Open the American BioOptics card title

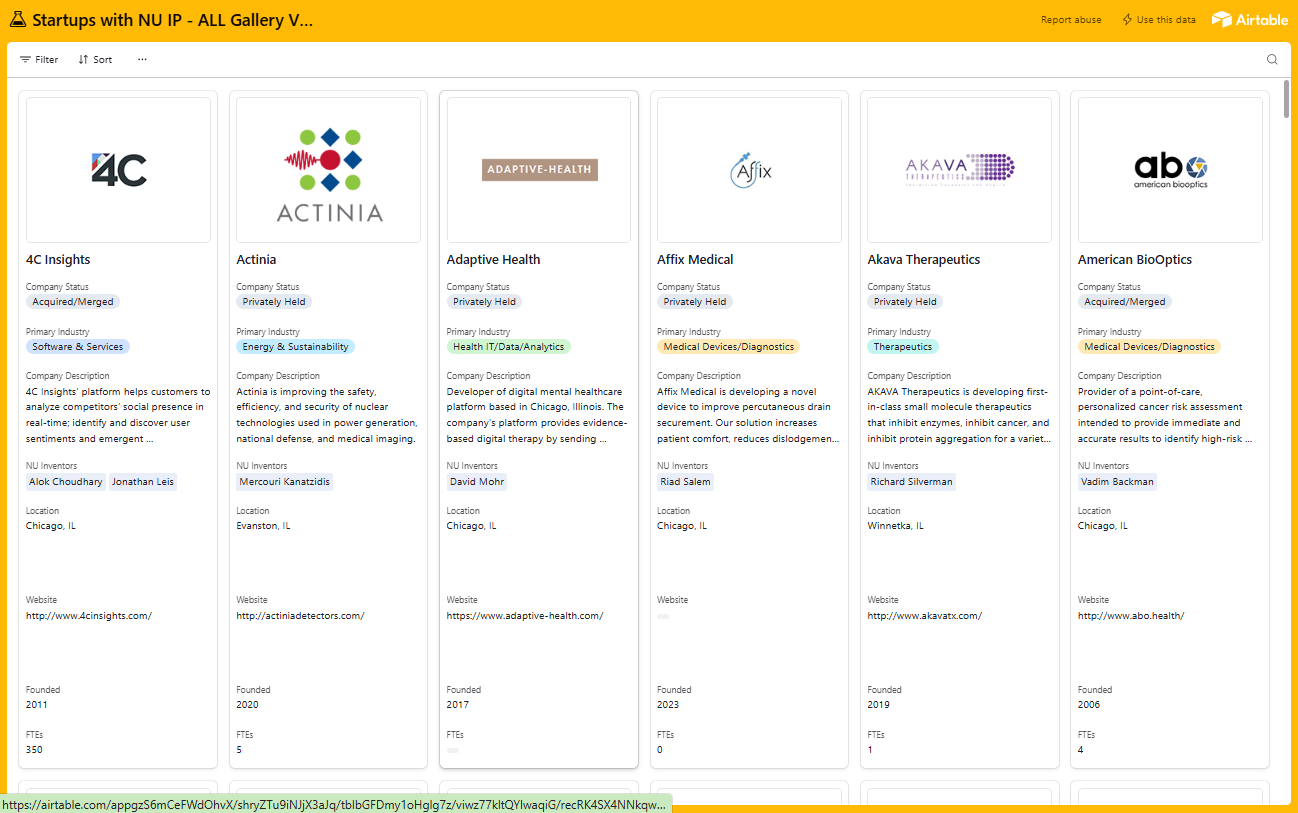pos(1135,260)
